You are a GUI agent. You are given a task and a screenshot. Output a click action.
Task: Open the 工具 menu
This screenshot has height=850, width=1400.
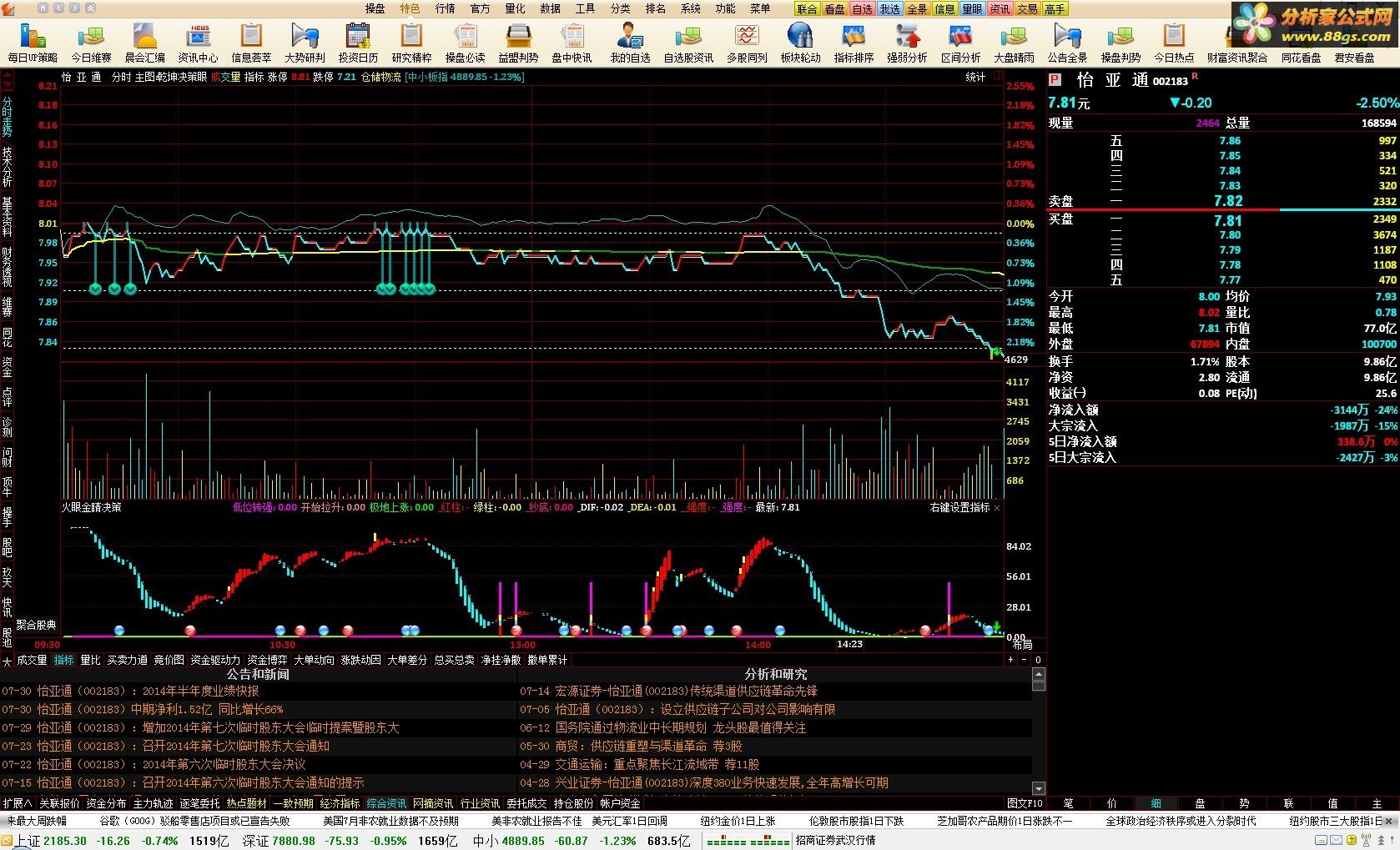coord(585,8)
